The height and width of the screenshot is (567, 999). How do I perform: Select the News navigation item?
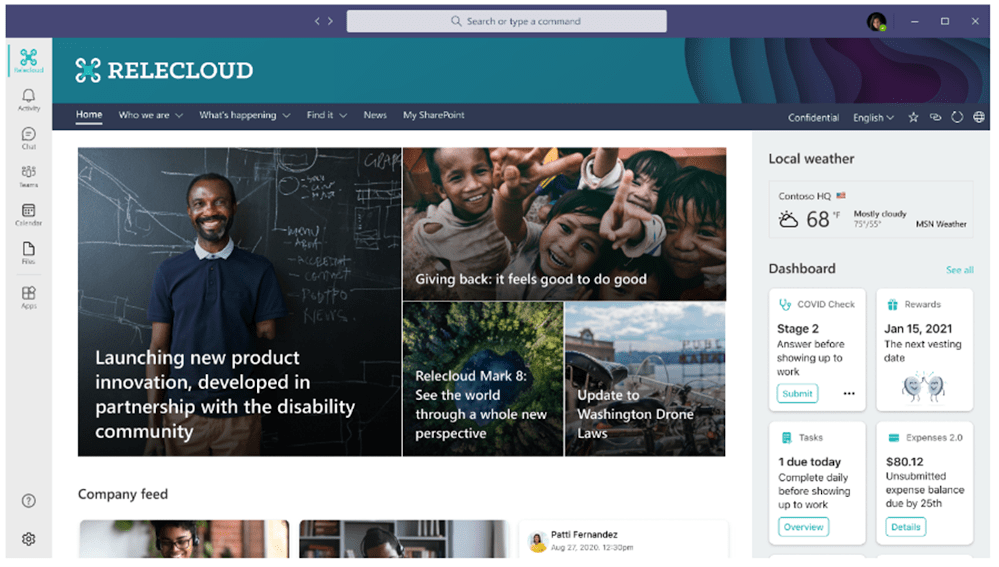click(x=375, y=115)
